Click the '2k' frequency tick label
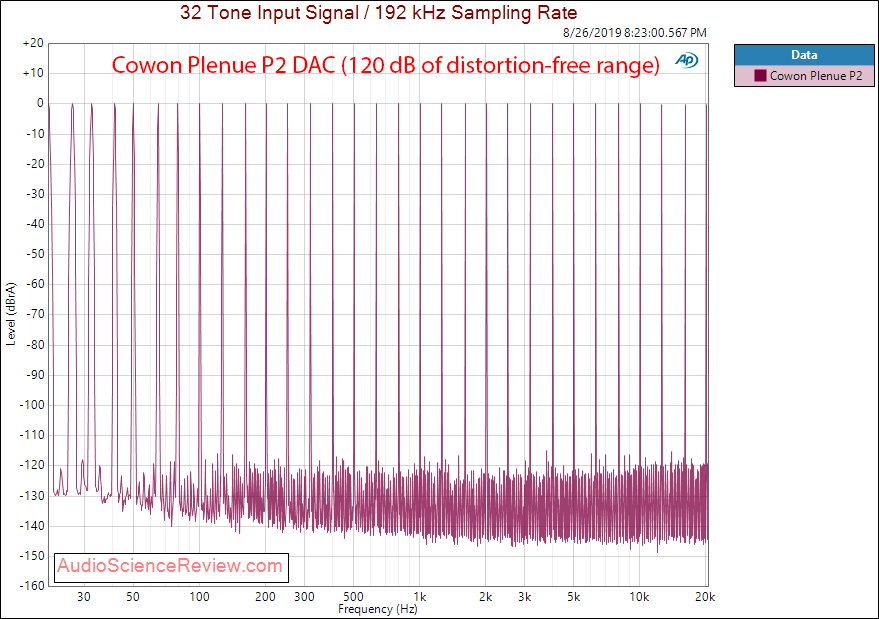 (485, 597)
